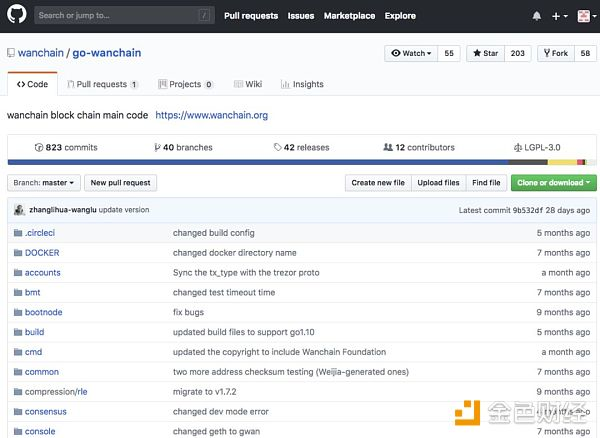This screenshot has height=438, width=600.
Task: Open the Watch dropdown button
Action: point(411,53)
